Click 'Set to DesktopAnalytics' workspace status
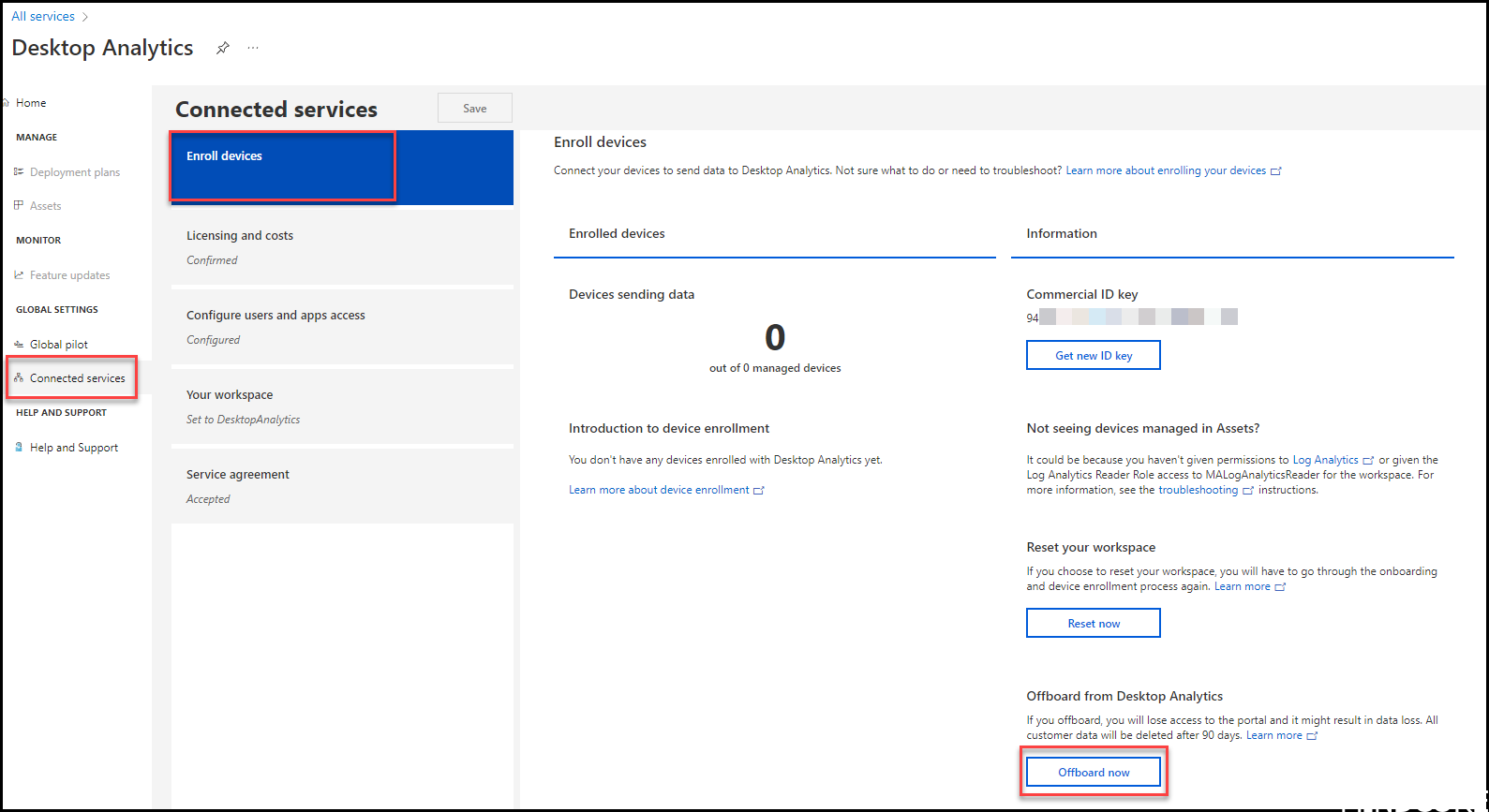The width and height of the screenshot is (1489, 812). (243, 420)
